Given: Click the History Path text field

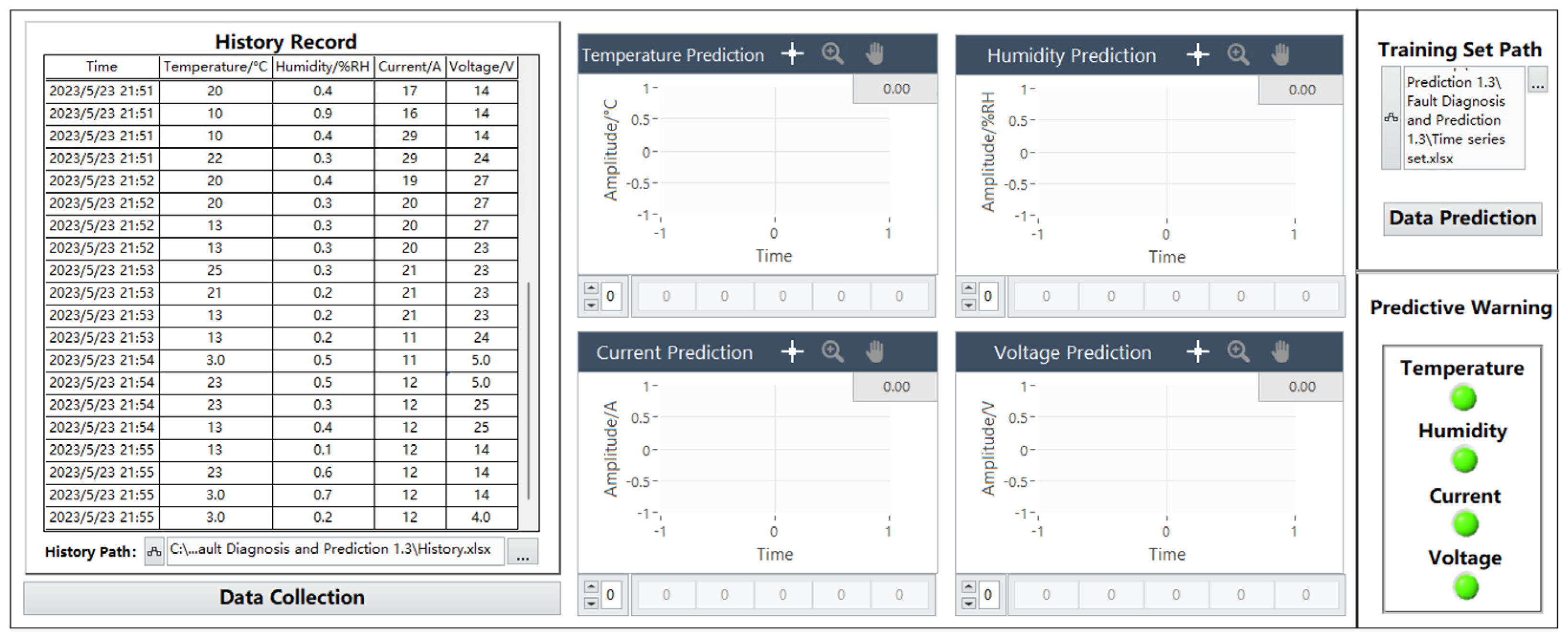Looking at the screenshot, I should tap(335, 550).
